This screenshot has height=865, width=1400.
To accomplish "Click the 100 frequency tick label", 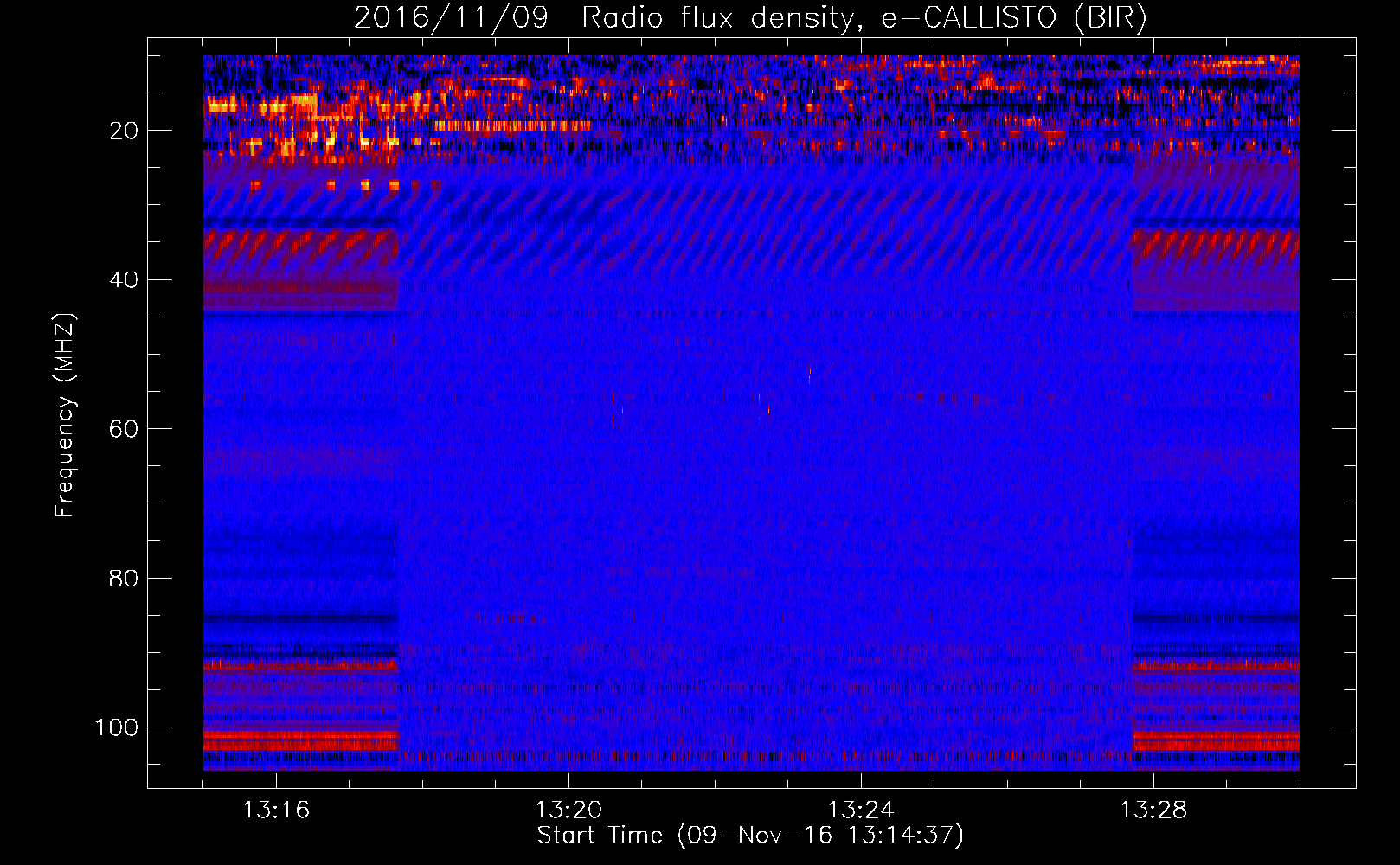I will [117, 727].
